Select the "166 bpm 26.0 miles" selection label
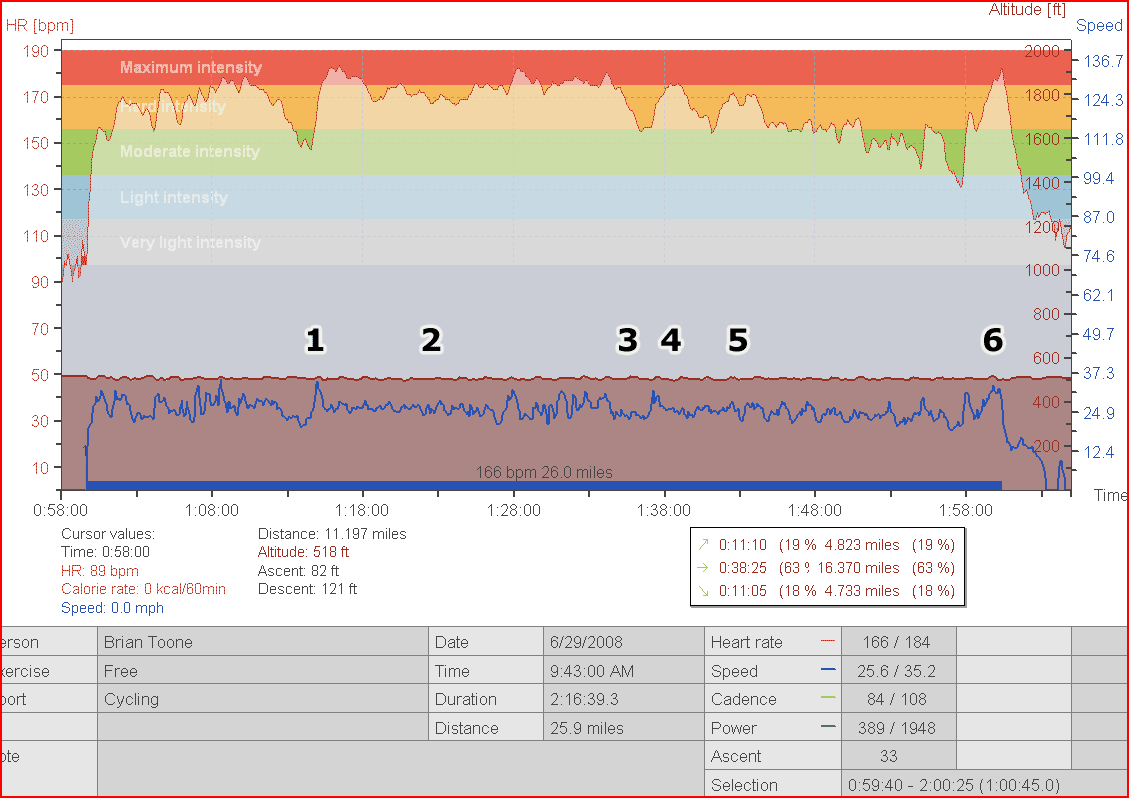The width and height of the screenshot is (1129, 798). (x=544, y=472)
